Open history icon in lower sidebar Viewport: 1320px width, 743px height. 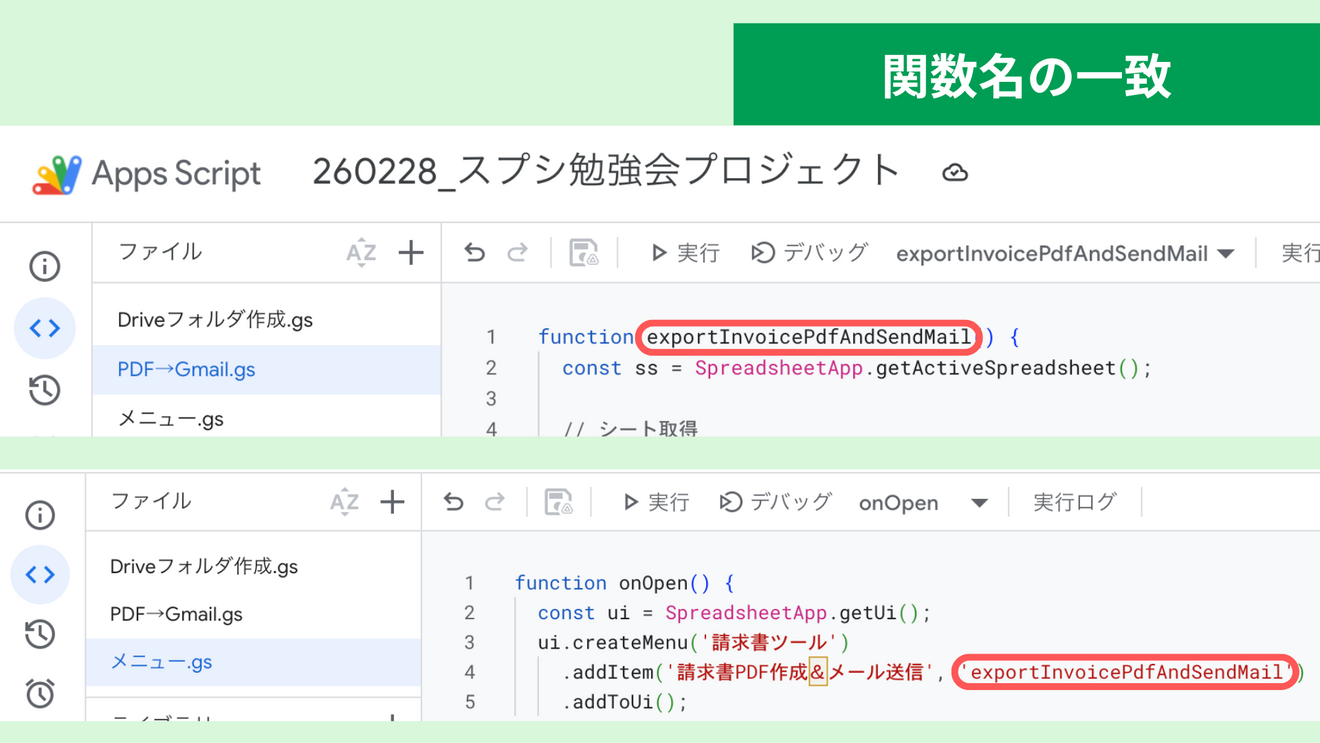pos(40,634)
